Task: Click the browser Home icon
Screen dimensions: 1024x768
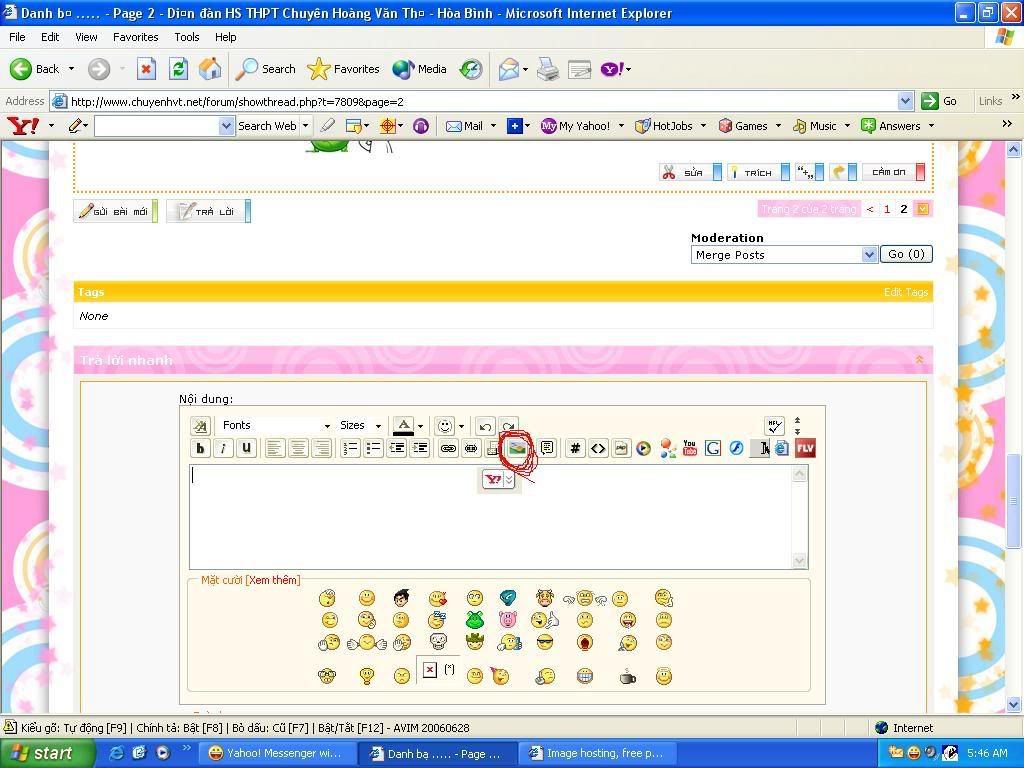Action: click(210, 69)
